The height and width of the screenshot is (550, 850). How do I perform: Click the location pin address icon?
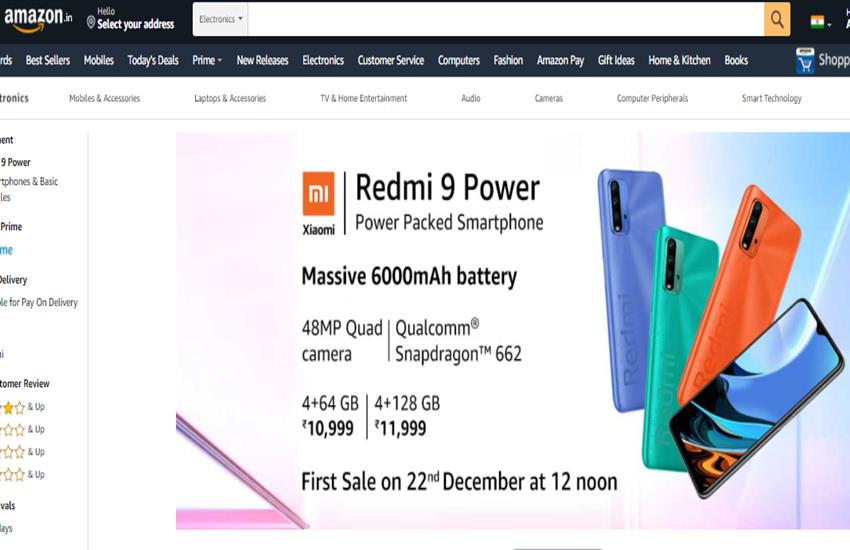pos(91,22)
